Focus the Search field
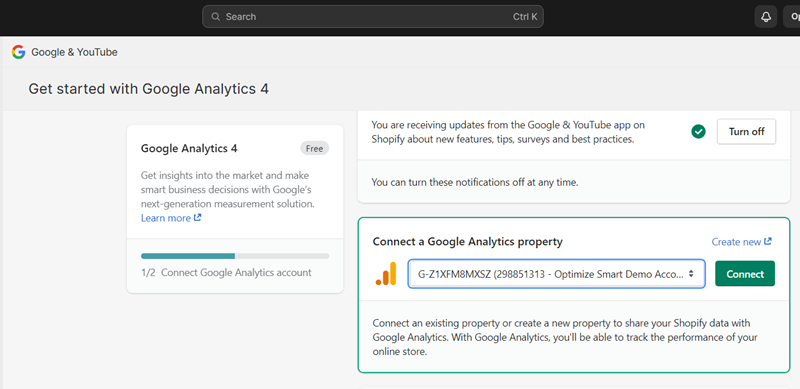Viewport: 800px width, 389px height. click(x=373, y=17)
